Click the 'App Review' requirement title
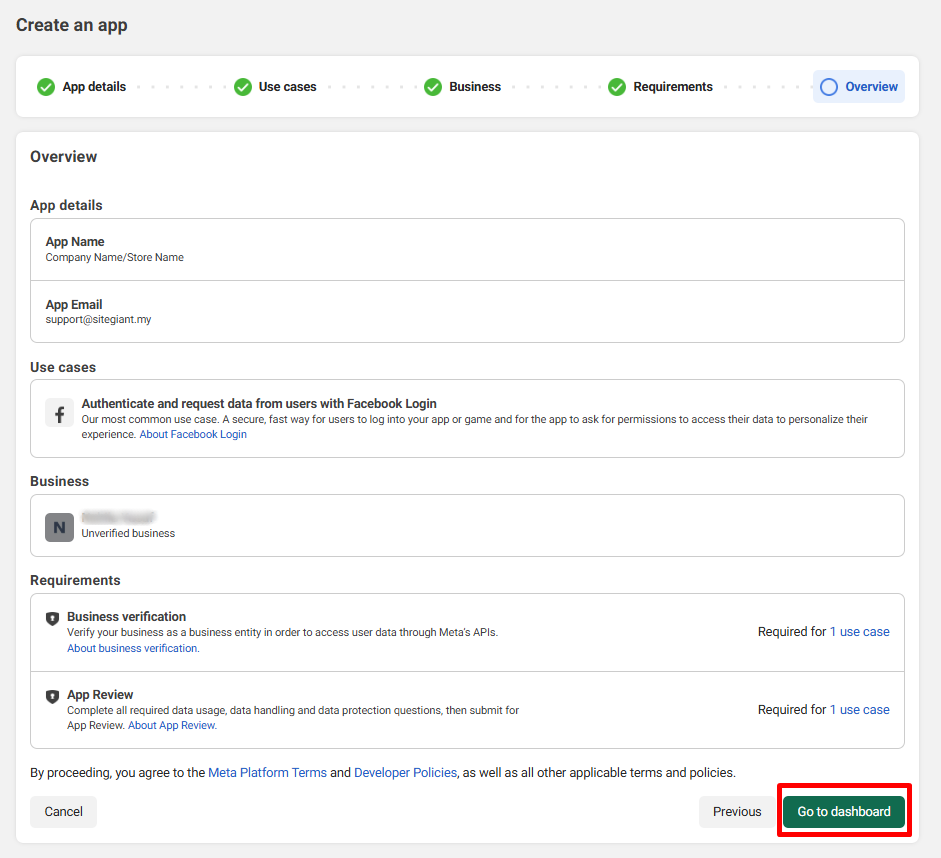This screenshot has width=941, height=858. pyautogui.click(x=100, y=695)
